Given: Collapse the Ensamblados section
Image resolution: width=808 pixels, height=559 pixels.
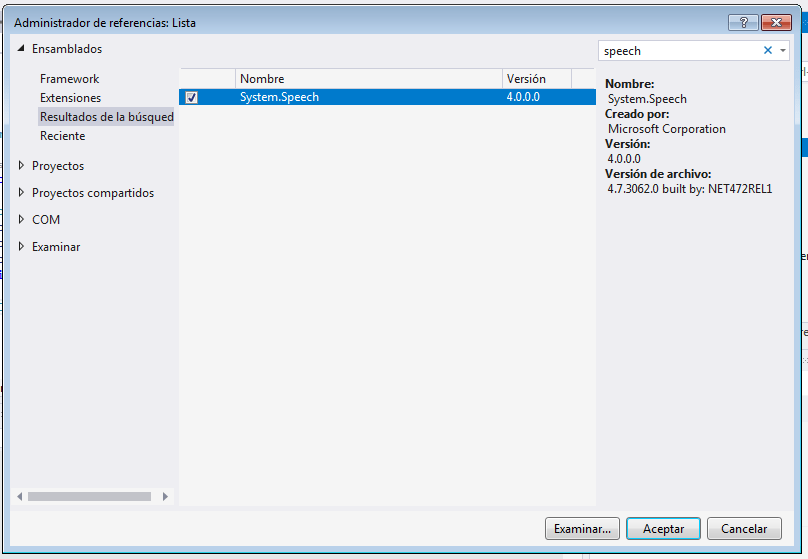Looking at the screenshot, I should tap(21, 49).
